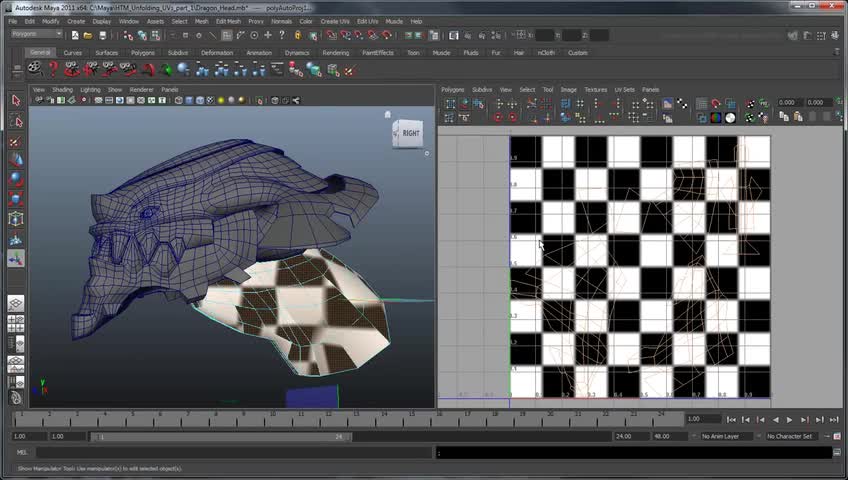Screen dimensions: 848x480
Task: Open the Polygons menu set dropdown
Action: point(37,34)
